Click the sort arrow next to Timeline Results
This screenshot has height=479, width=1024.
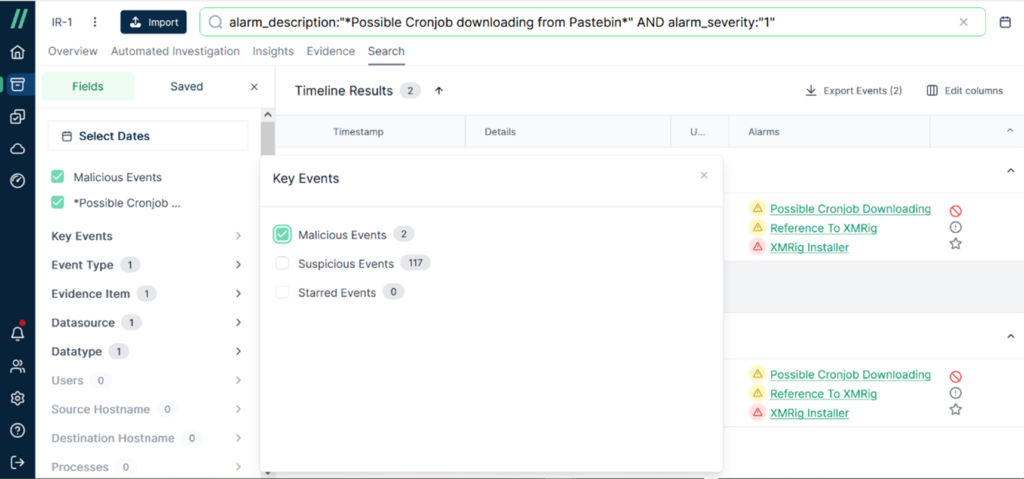(x=439, y=91)
